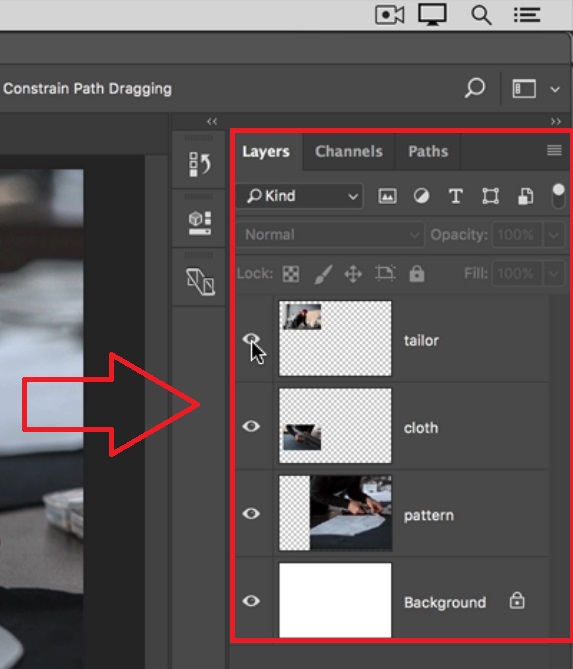The width and height of the screenshot is (573, 669).
Task: Lock image pixels with brush icon
Action: point(323,273)
